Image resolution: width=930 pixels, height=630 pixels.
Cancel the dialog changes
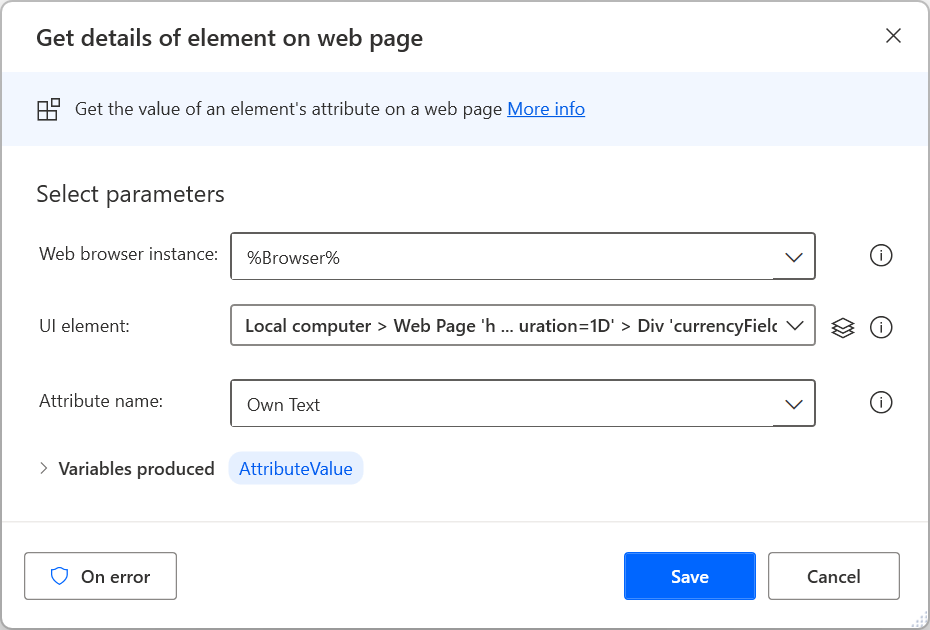[x=833, y=576]
